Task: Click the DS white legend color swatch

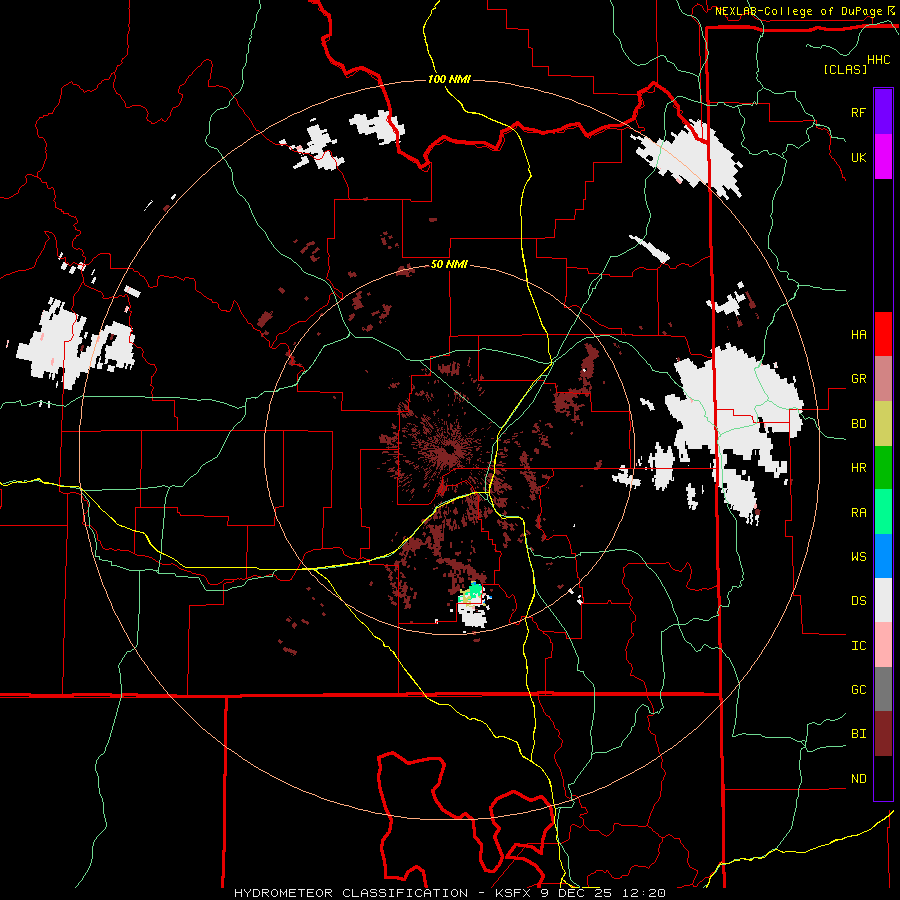Action: tap(883, 600)
